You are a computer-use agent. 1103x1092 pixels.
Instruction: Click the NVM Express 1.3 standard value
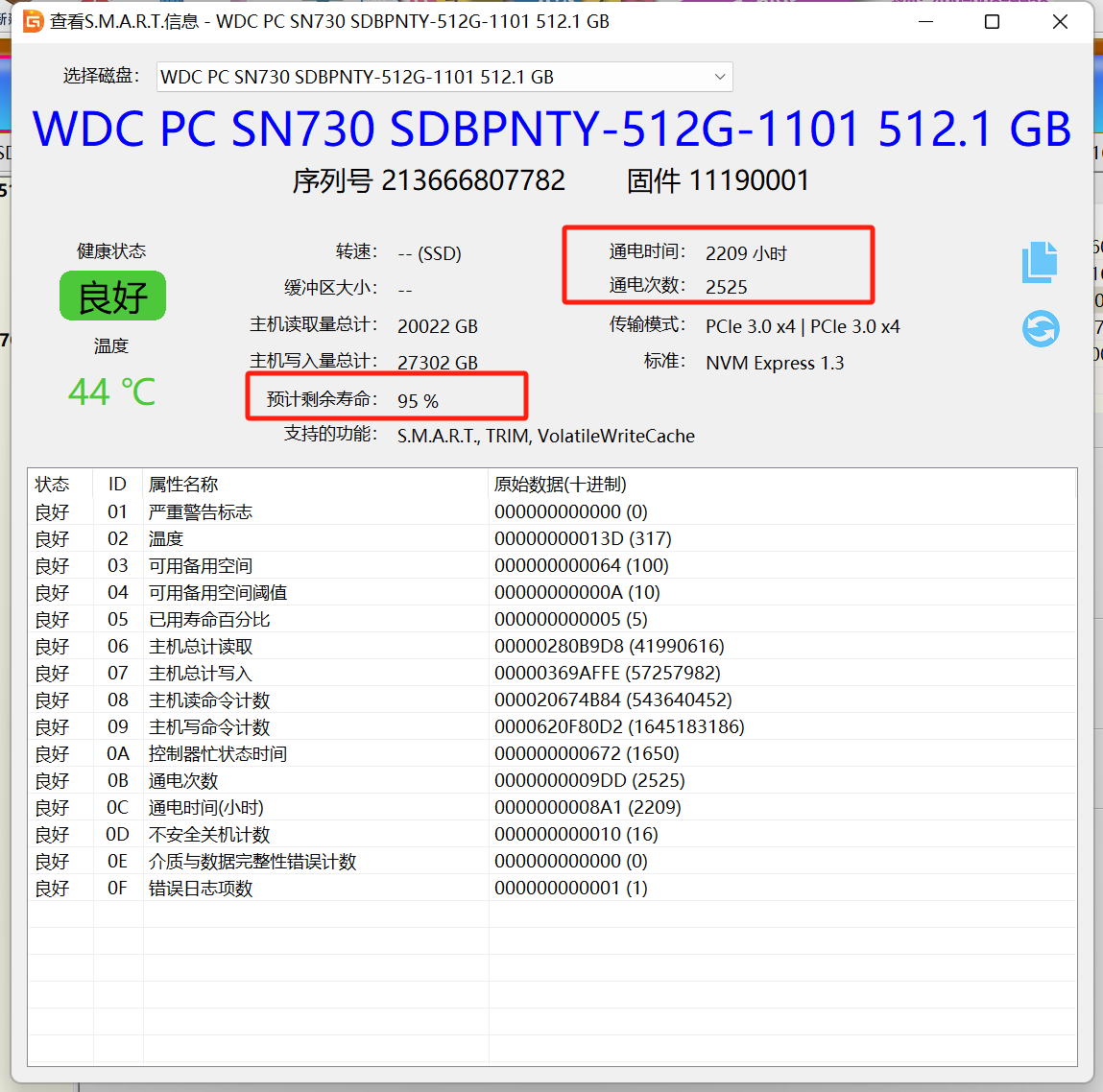coord(775,363)
